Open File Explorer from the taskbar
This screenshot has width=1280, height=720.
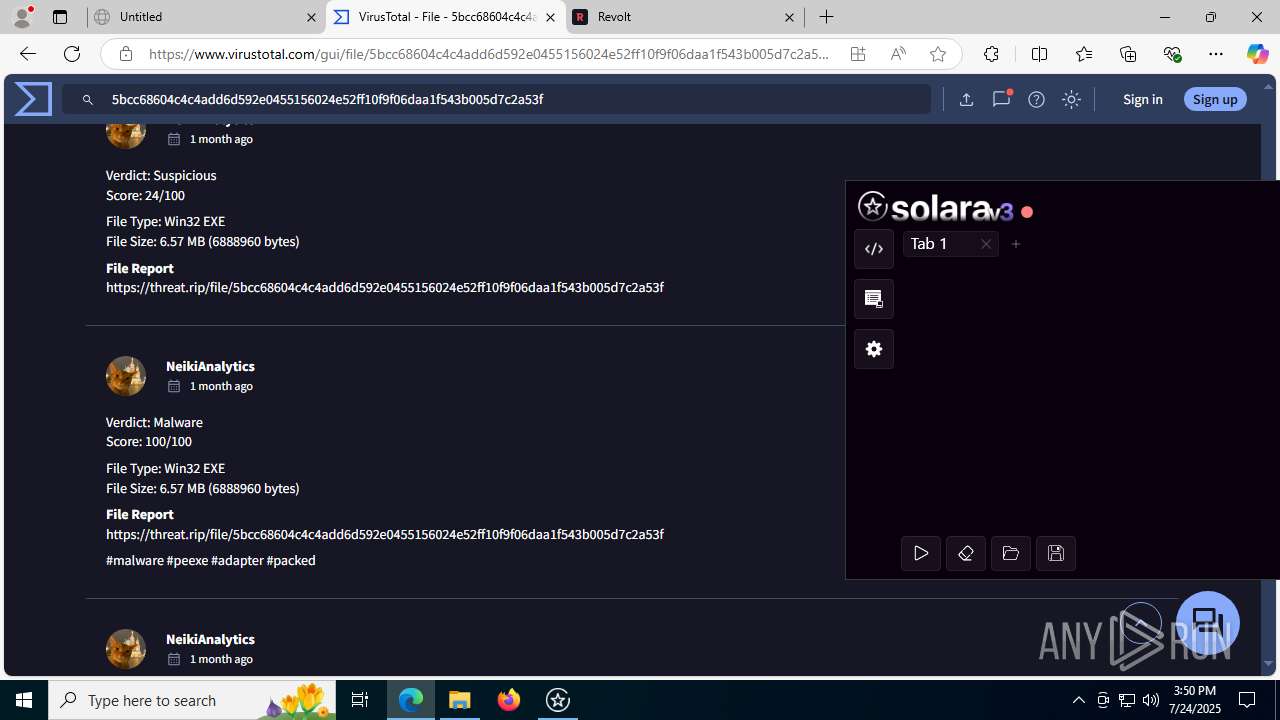click(460, 700)
